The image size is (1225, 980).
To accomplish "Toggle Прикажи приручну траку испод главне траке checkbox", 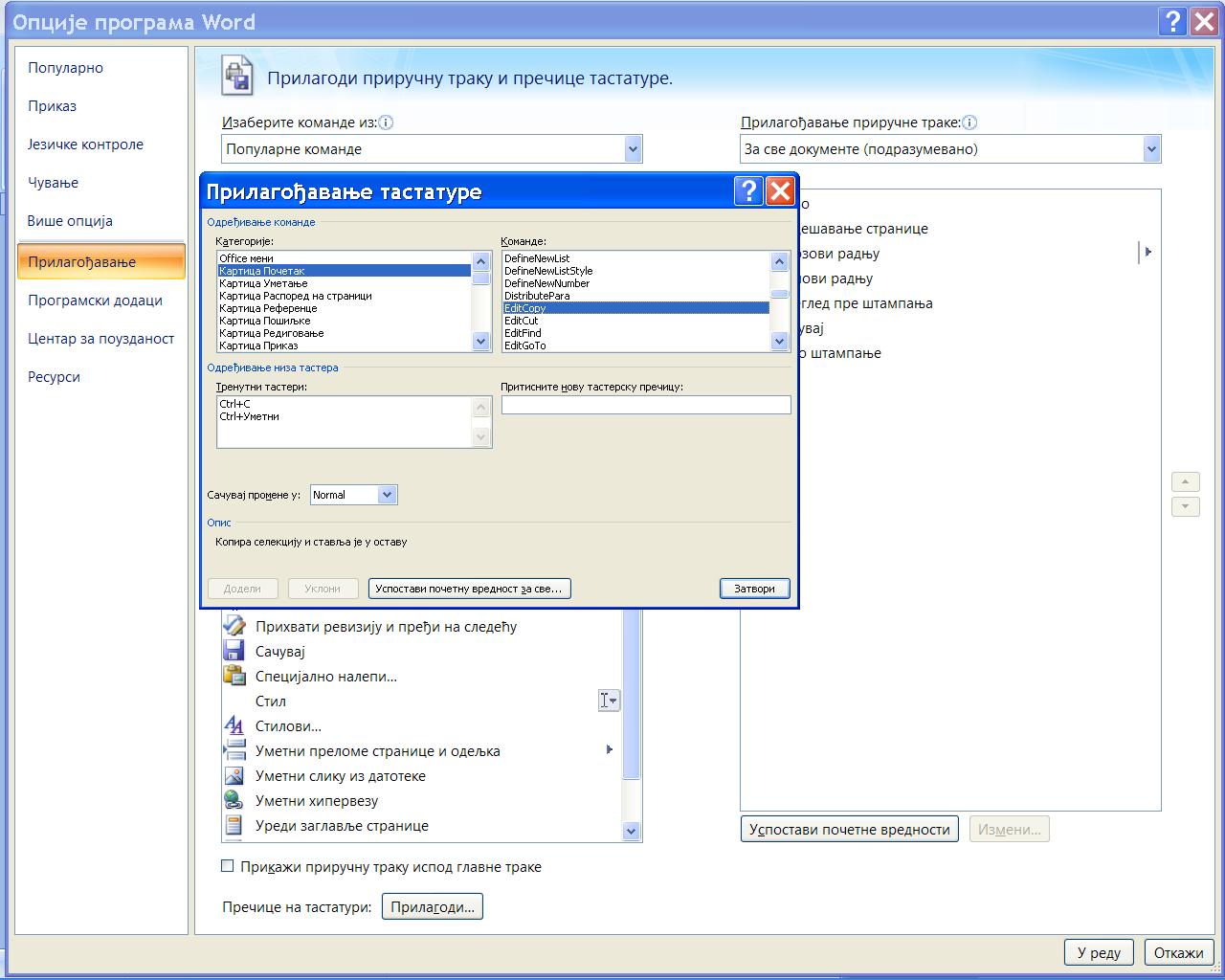I will click(x=227, y=866).
